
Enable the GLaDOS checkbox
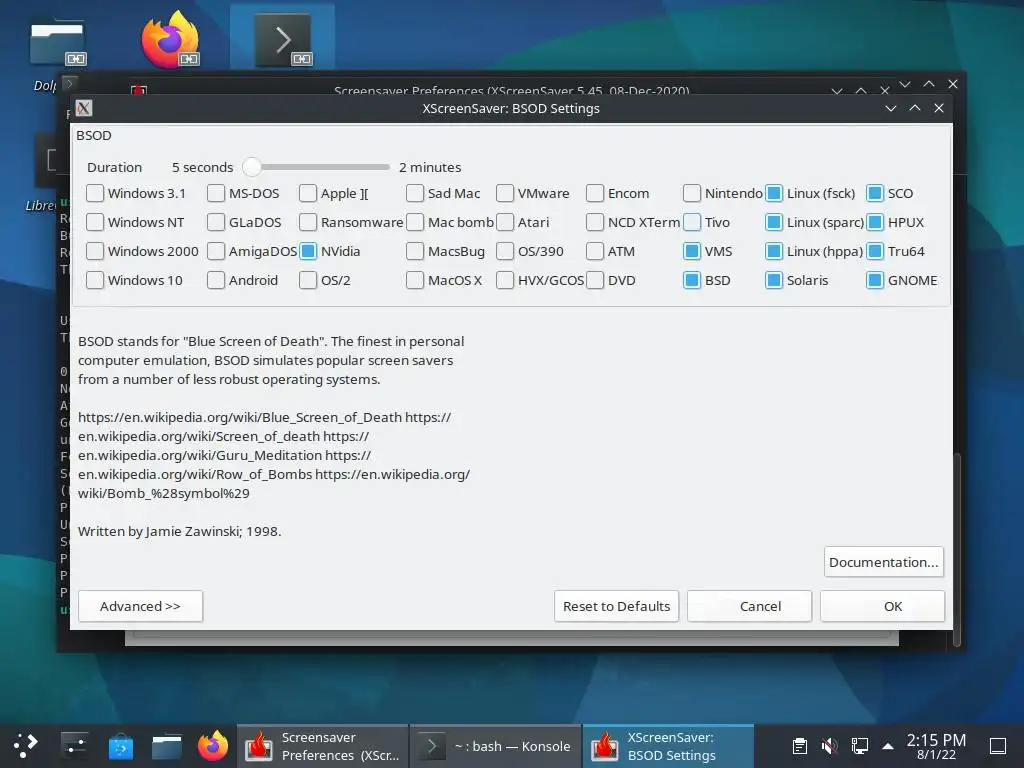(216, 222)
